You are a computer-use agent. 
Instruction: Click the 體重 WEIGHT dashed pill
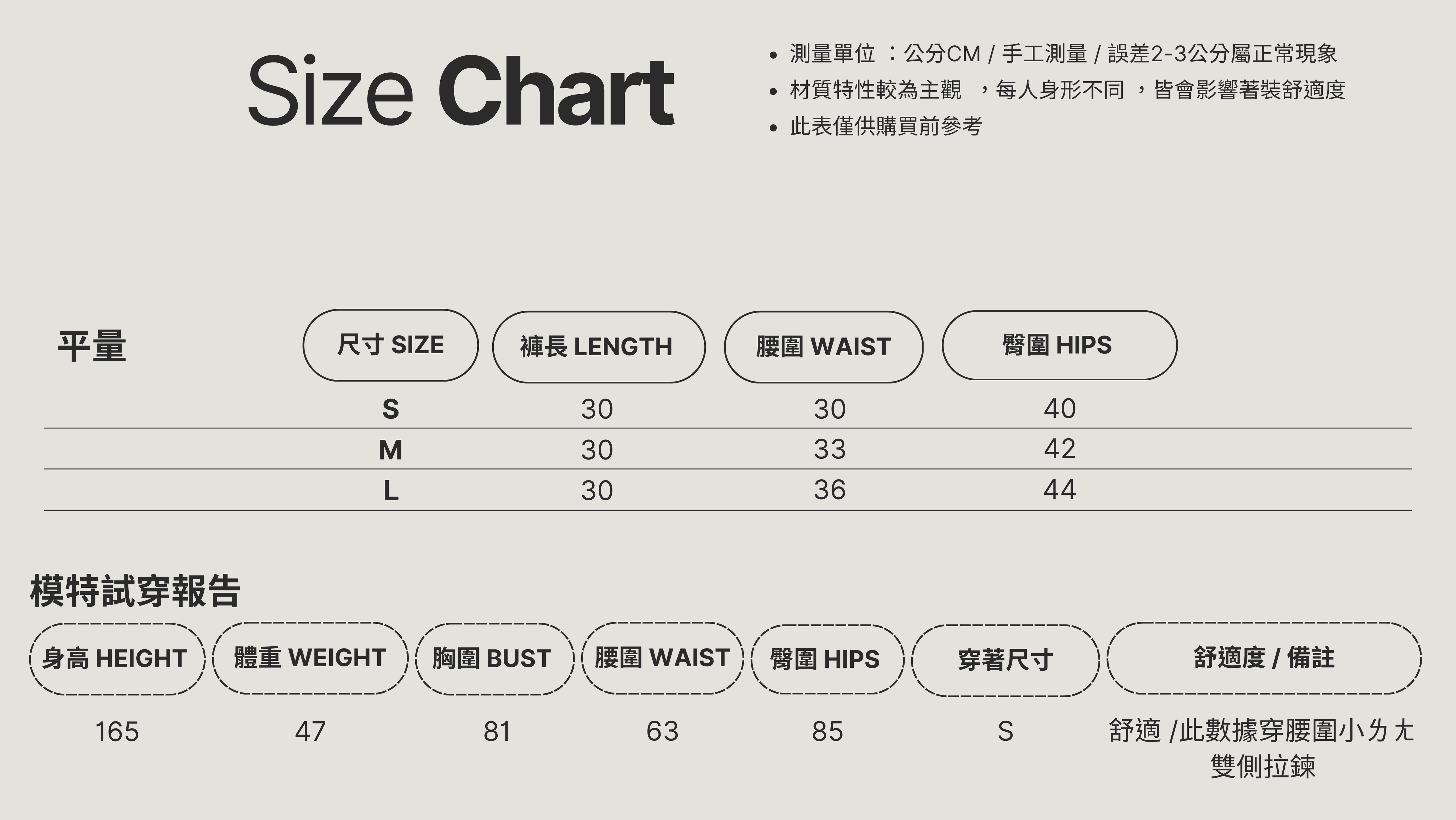click(310, 658)
